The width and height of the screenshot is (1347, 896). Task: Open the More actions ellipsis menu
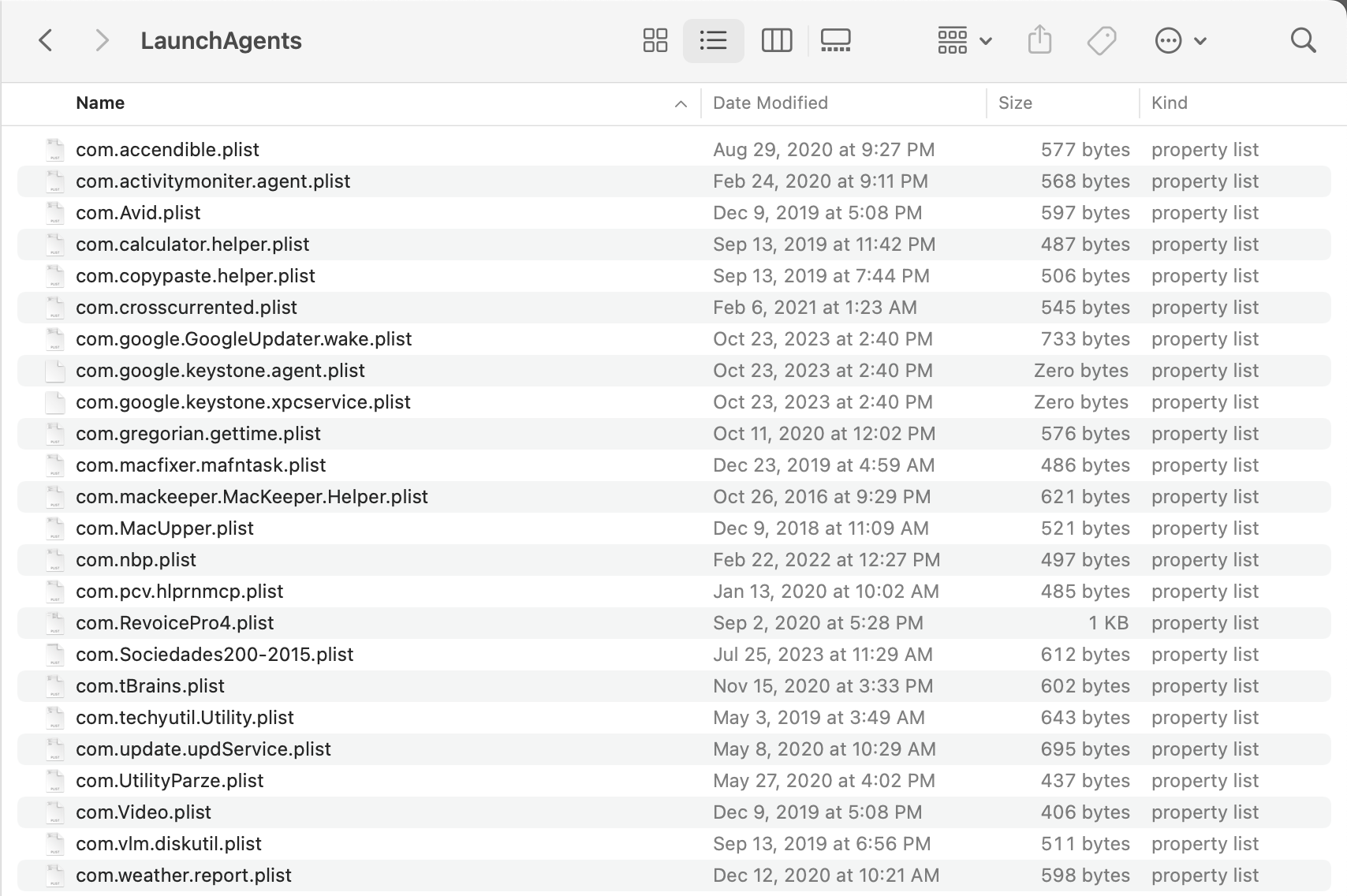coord(1181,40)
